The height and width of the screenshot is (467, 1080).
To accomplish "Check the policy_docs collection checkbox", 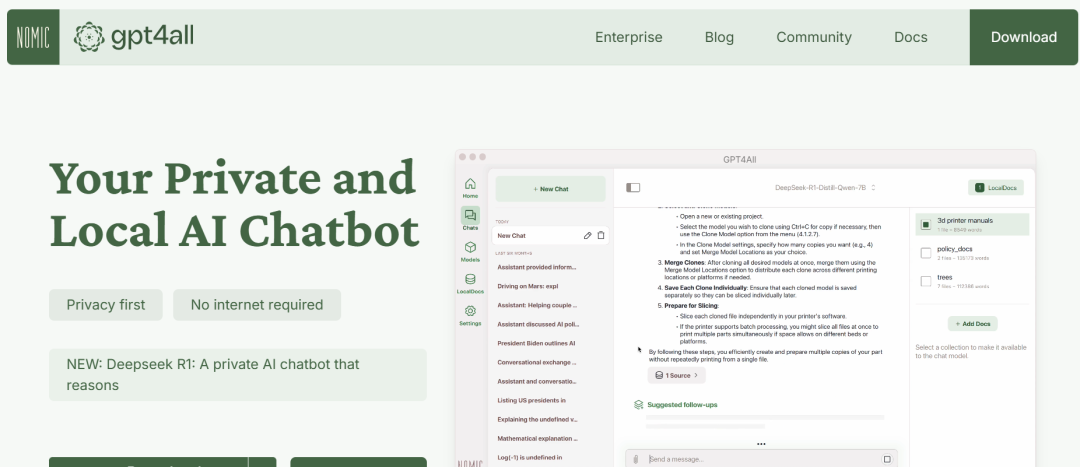I will coord(926,253).
